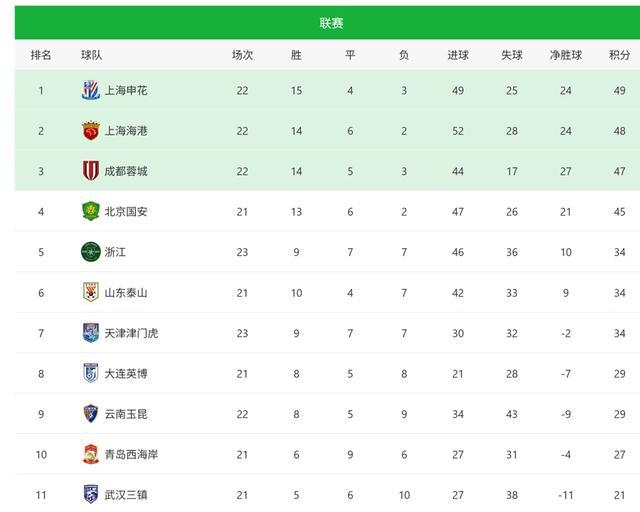Screen dimensions: 640x512
Task: Select the 大连英博 shield icon
Action: click(x=91, y=373)
